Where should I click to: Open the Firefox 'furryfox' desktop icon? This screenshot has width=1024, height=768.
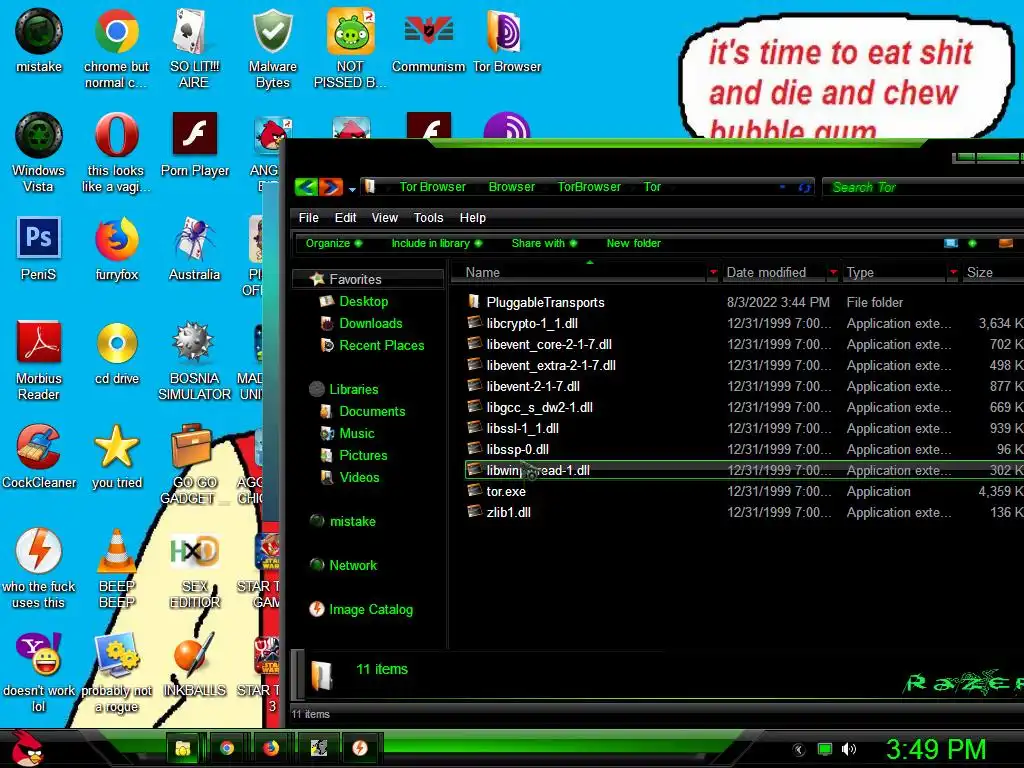point(116,249)
